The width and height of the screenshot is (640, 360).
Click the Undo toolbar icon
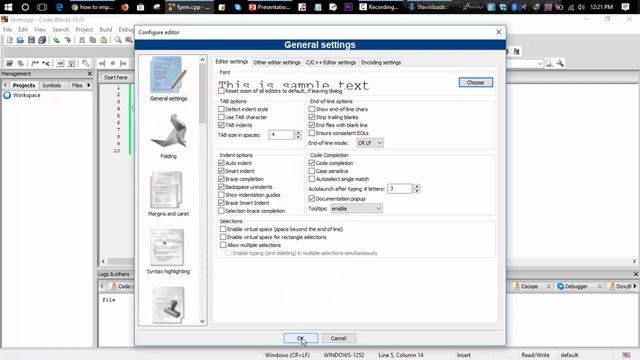[x=57, y=40]
